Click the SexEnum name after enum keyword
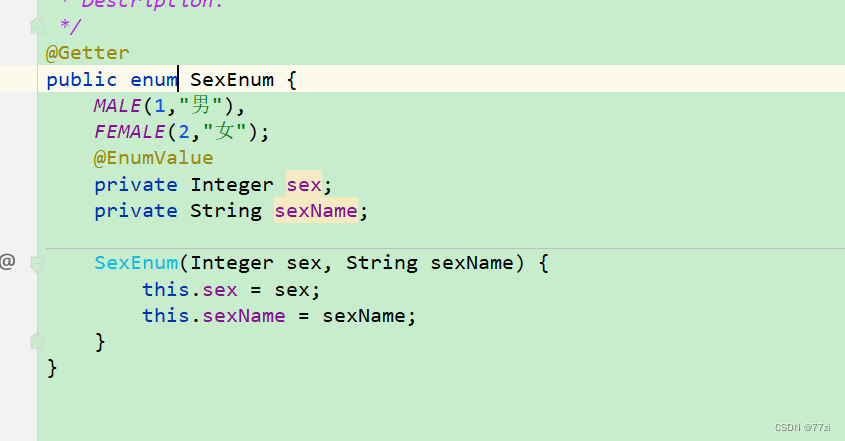 click(x=231, y=80)
